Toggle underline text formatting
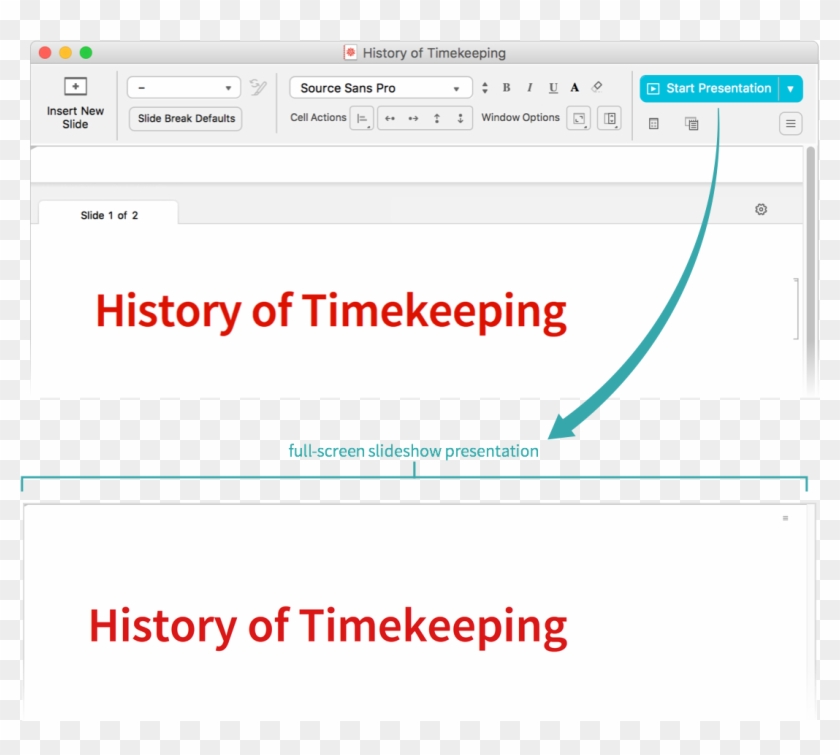The height and width of the screenshot is (755, 840). (553, 88)
